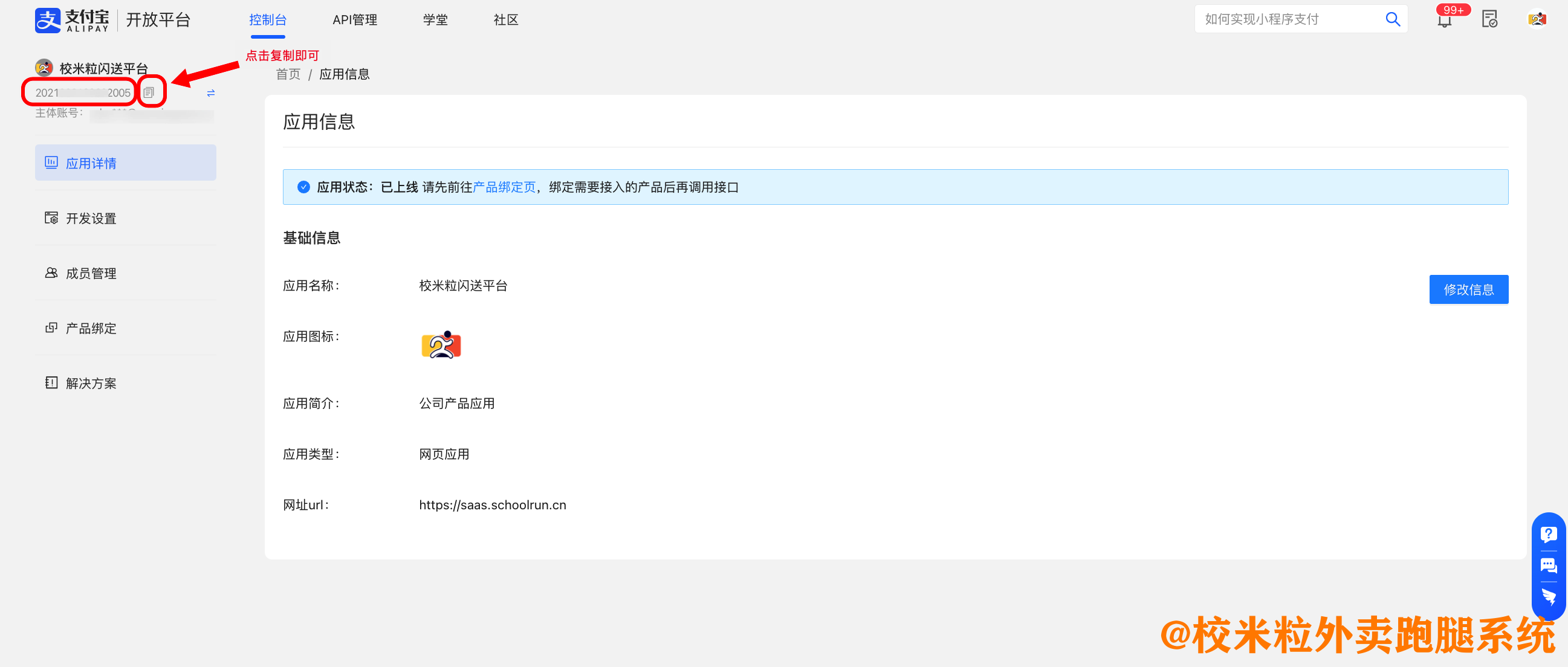The height and width of the screenshot is (667, 1568).
Task: Click the copy App ID icon
Action: coord(149,92)
